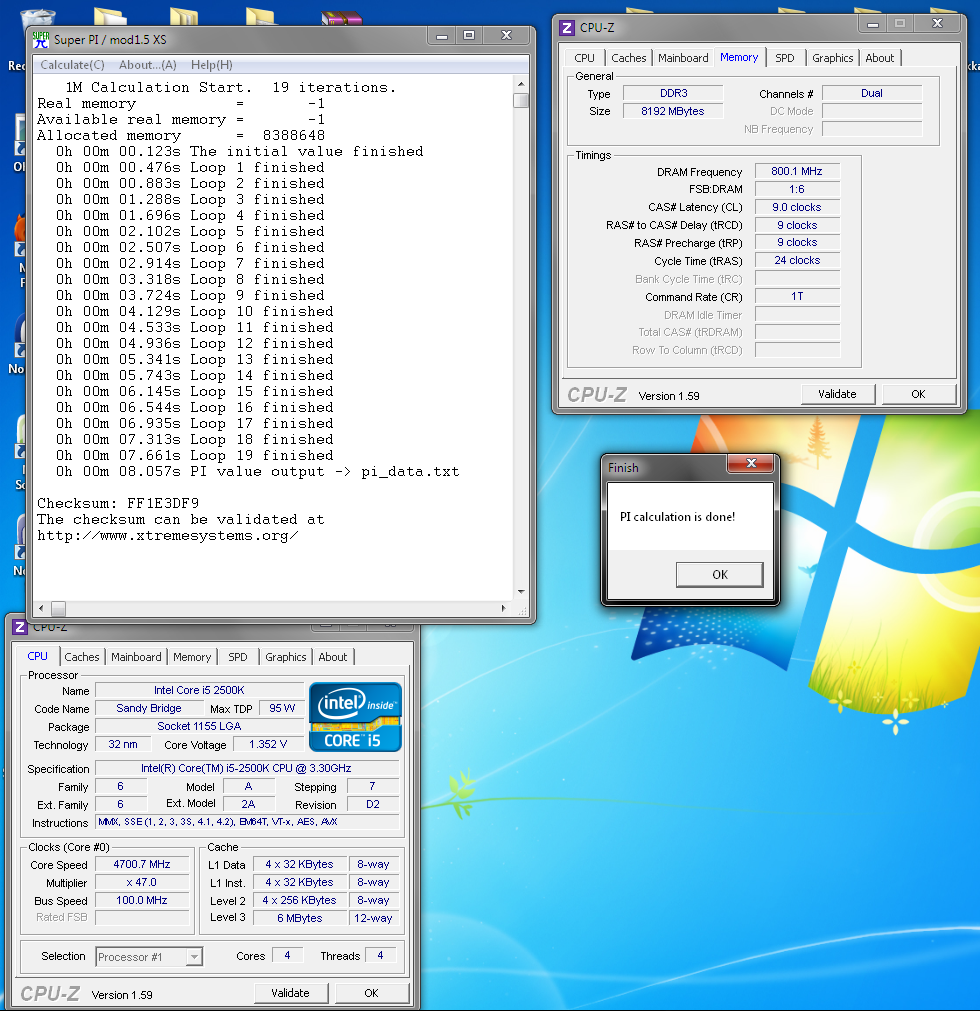Screen dimensions: 980x1011
Task: Click the Intel Core i5 logo badge
Action: (355, 717)
